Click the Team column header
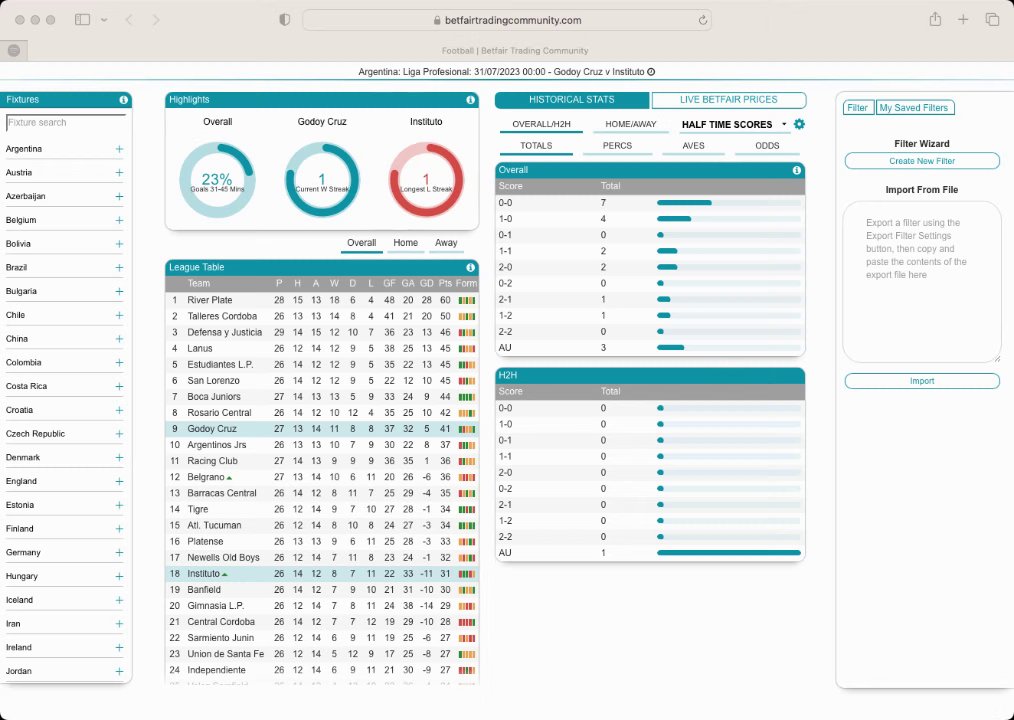Image resolution: width=1014 pixels, height=720 pixels. click(x=199, y=283)
